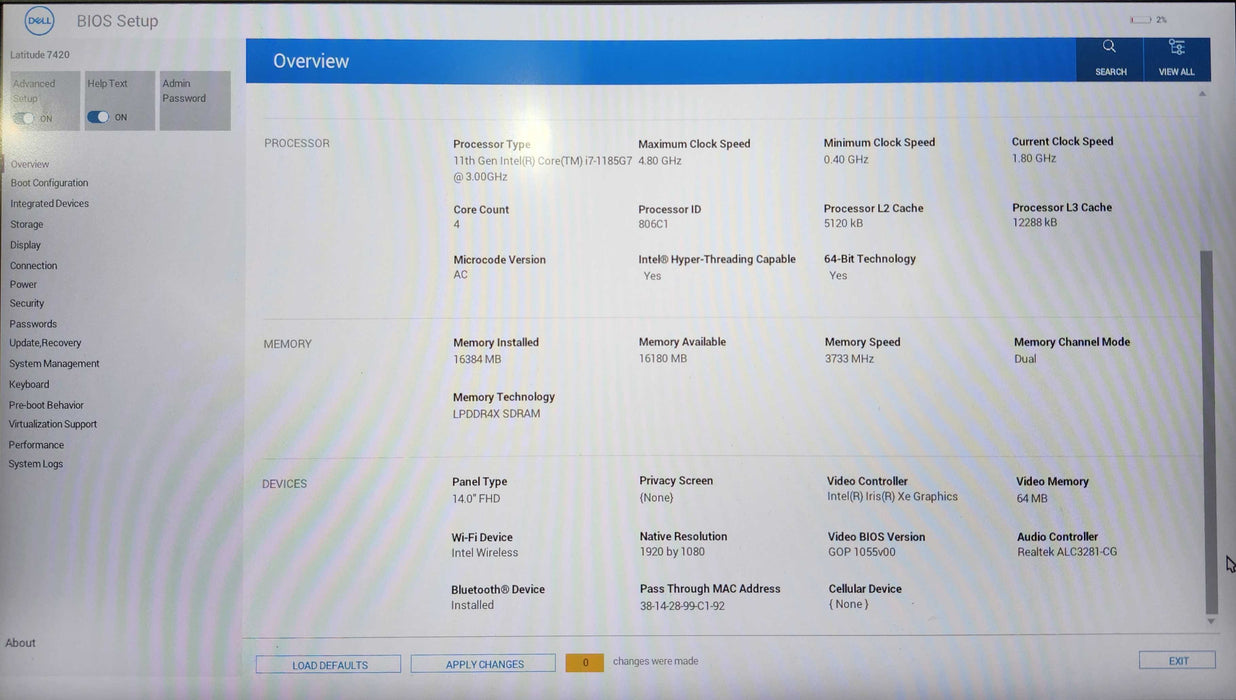Check the battery level indicator icon
Screen dimensions: 1236x700
point(1140,20)
